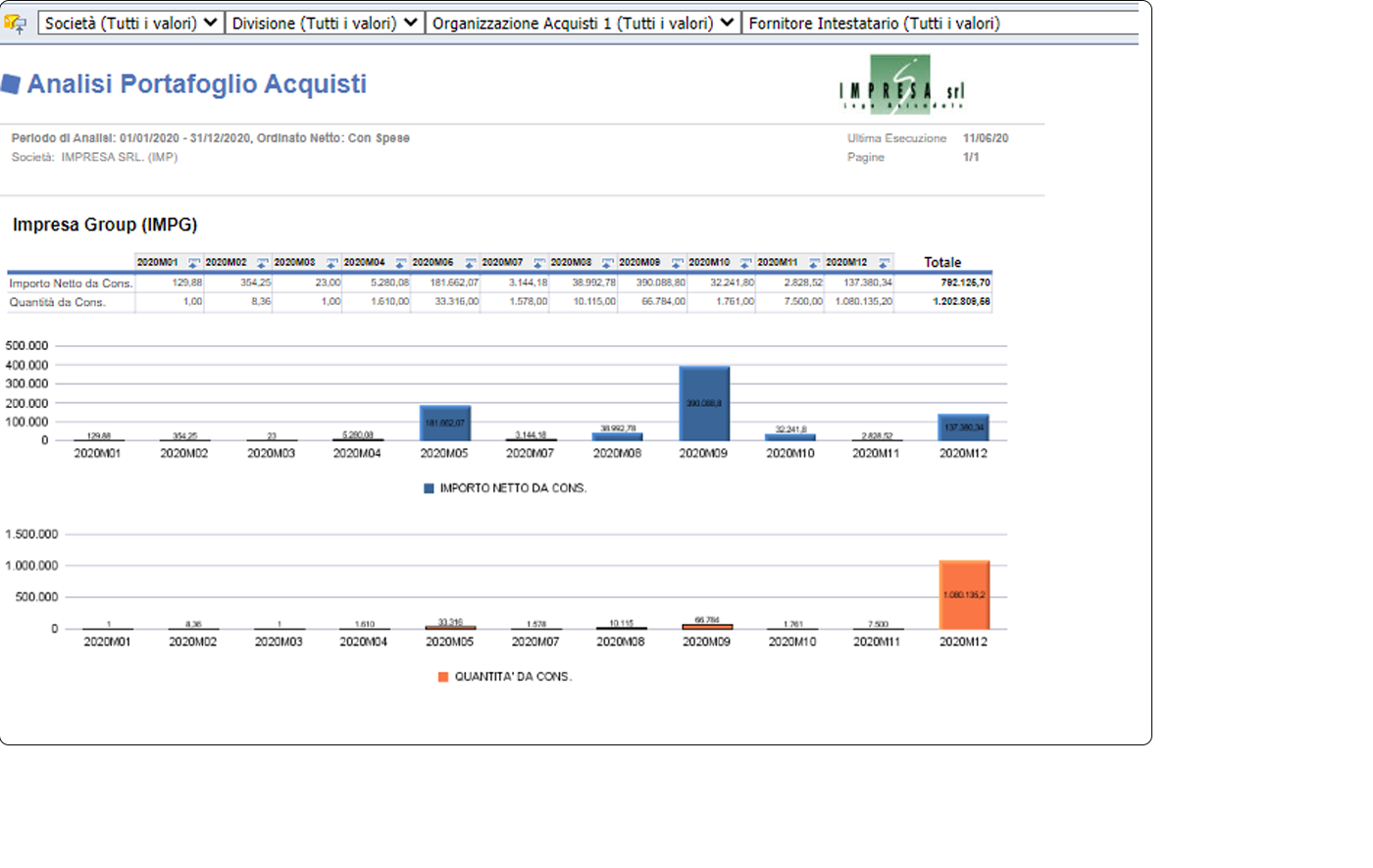Click the Impresa Group (IMPG) heading

click(x=105, y=225)
